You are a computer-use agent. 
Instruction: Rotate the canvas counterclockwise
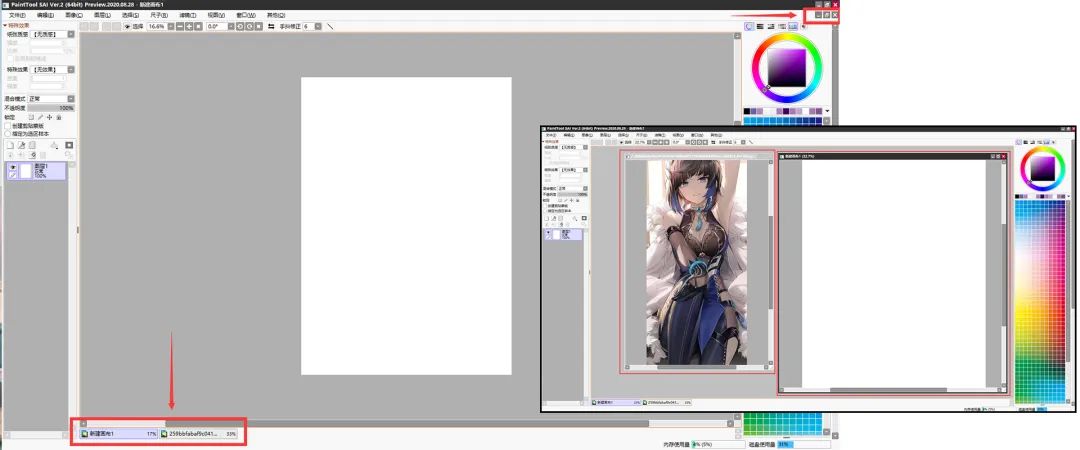tap(240, 26)
